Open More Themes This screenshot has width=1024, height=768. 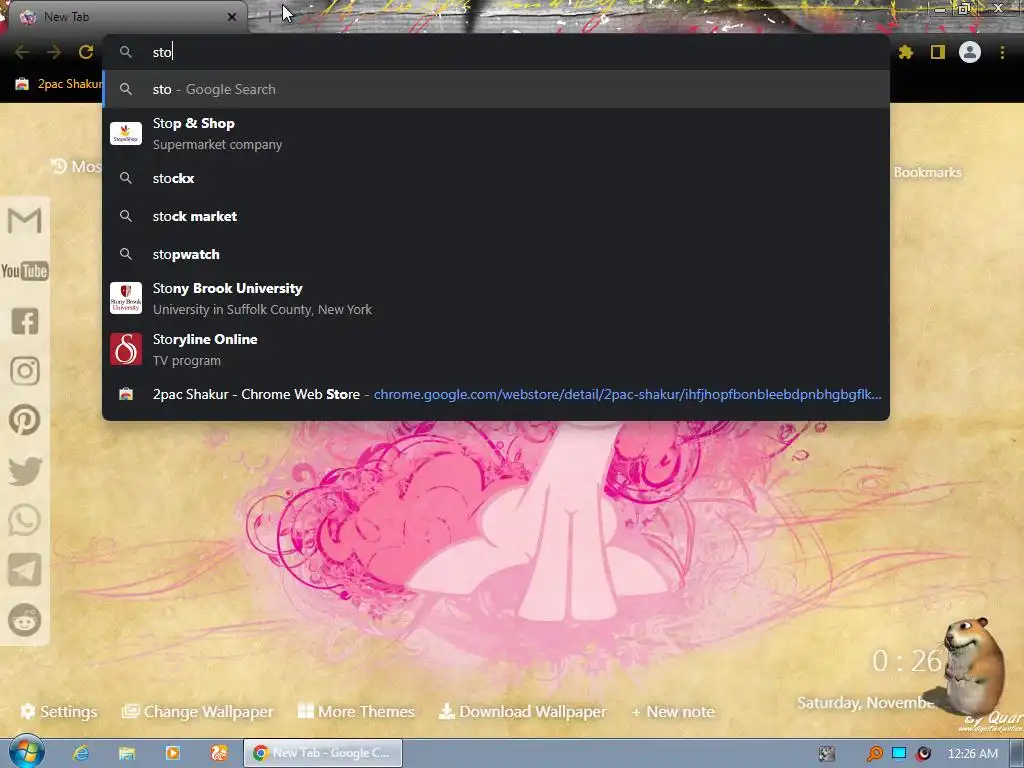[356, 711]
